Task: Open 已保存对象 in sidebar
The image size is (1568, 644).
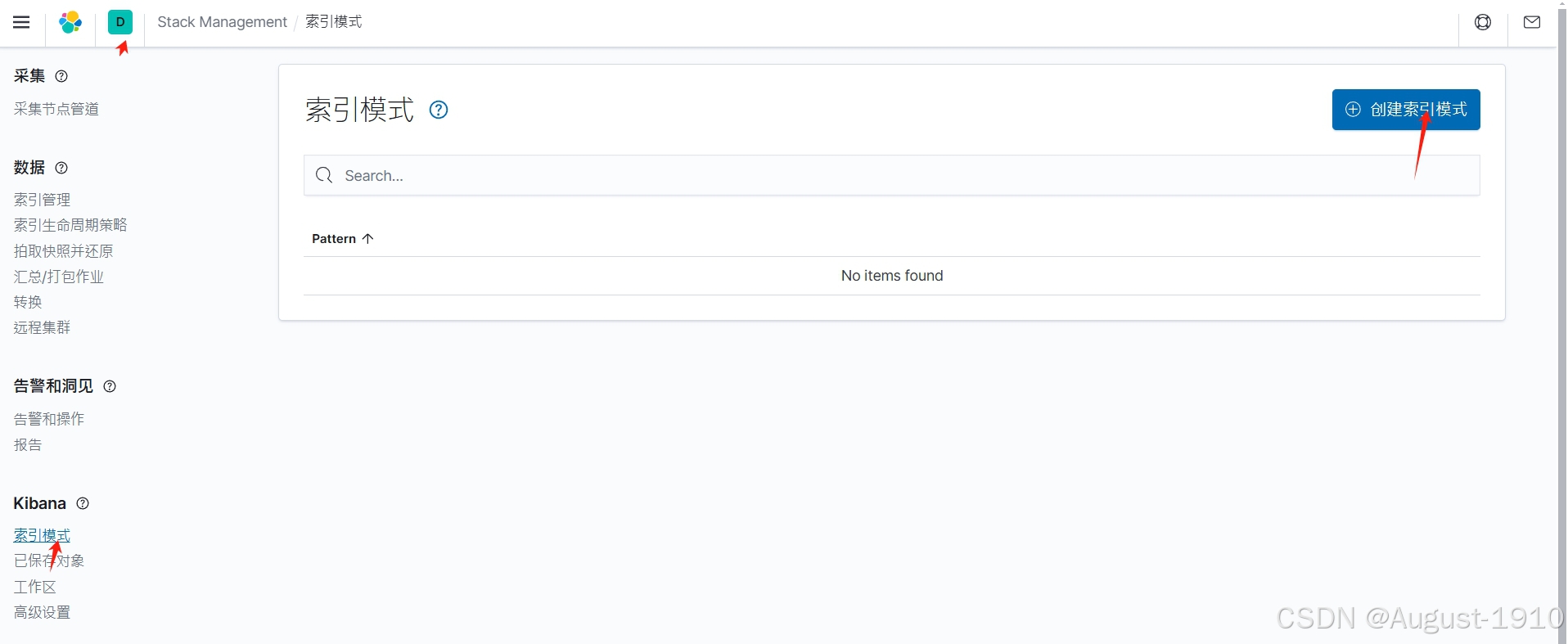Action: click(x=49, y=561)
